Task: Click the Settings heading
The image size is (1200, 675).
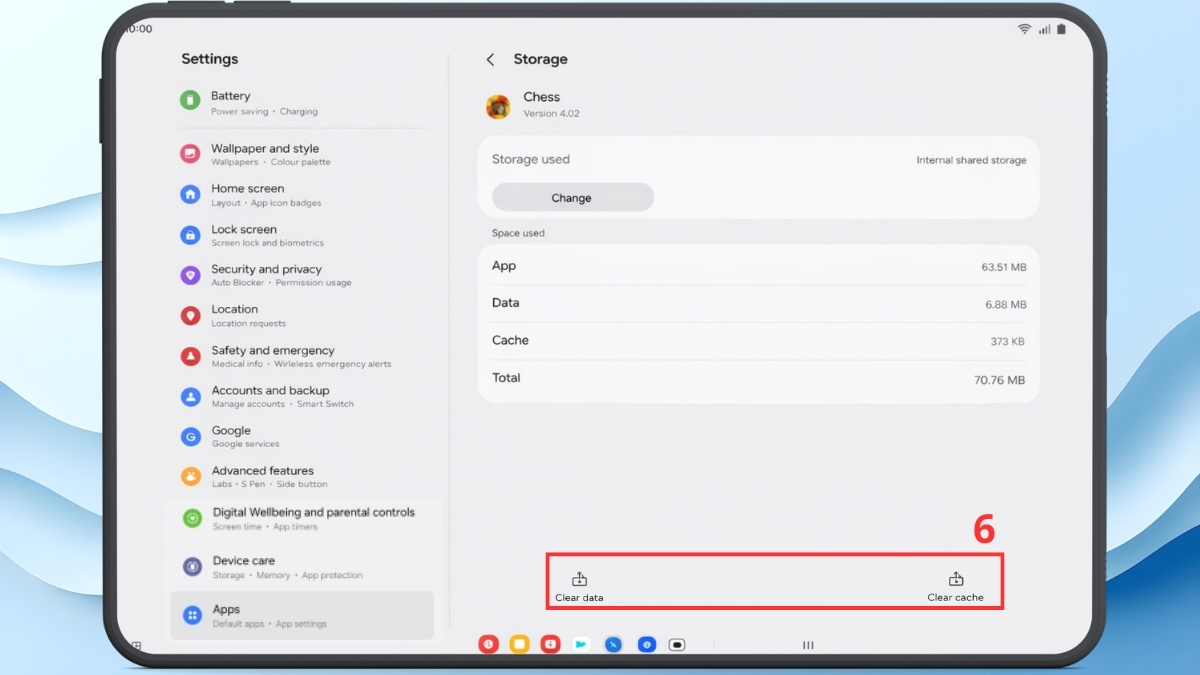Action: (210, 60)
